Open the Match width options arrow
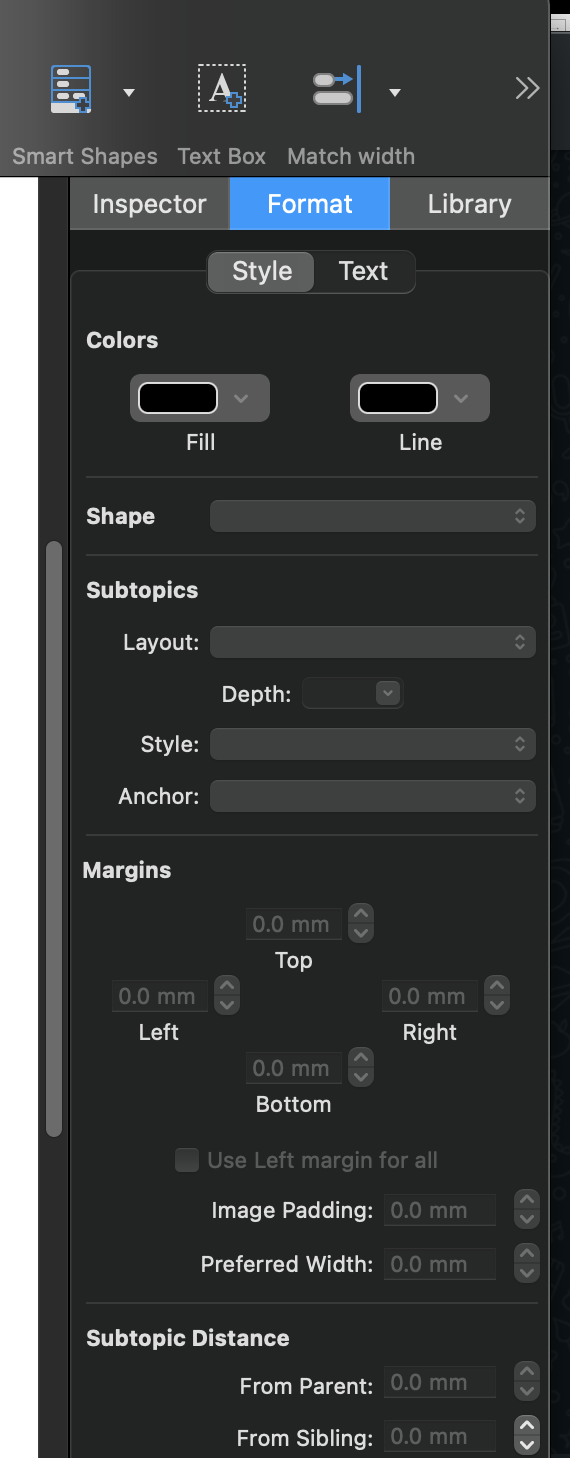This screenshot has height=1458, width=570. click(x=395, y=93)
